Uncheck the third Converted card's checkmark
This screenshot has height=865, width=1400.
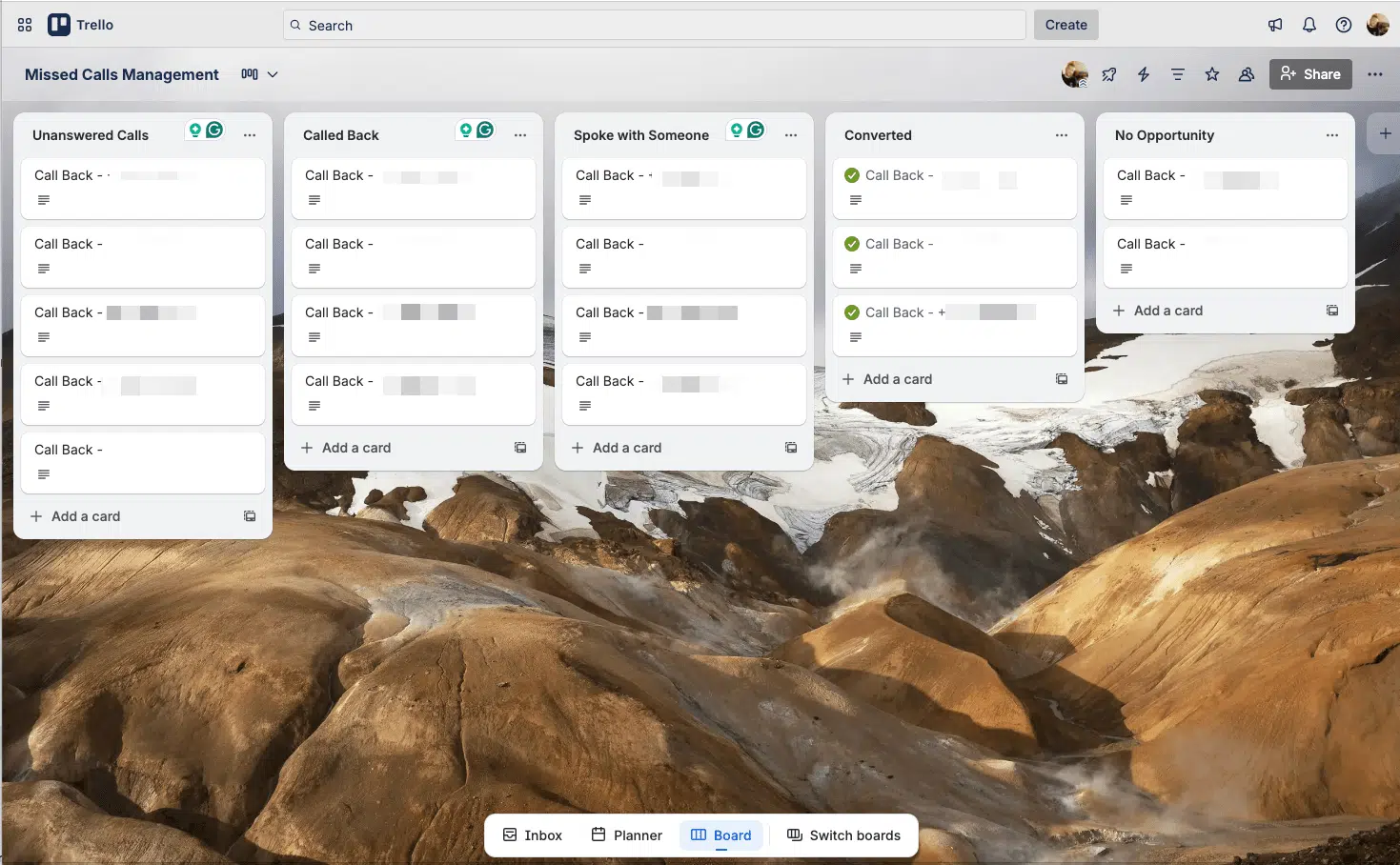(852, 312)
